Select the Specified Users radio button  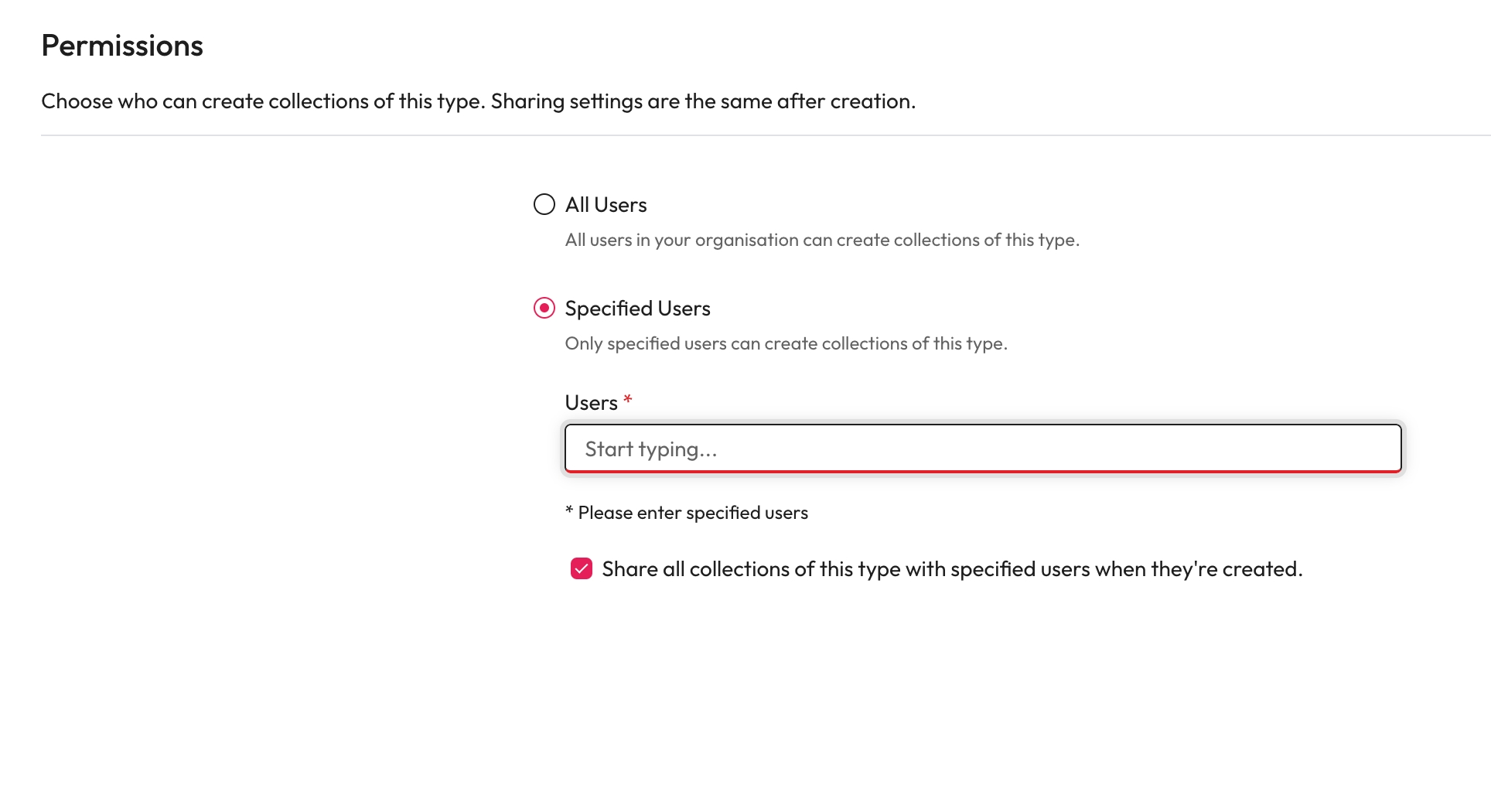point(544,308)
